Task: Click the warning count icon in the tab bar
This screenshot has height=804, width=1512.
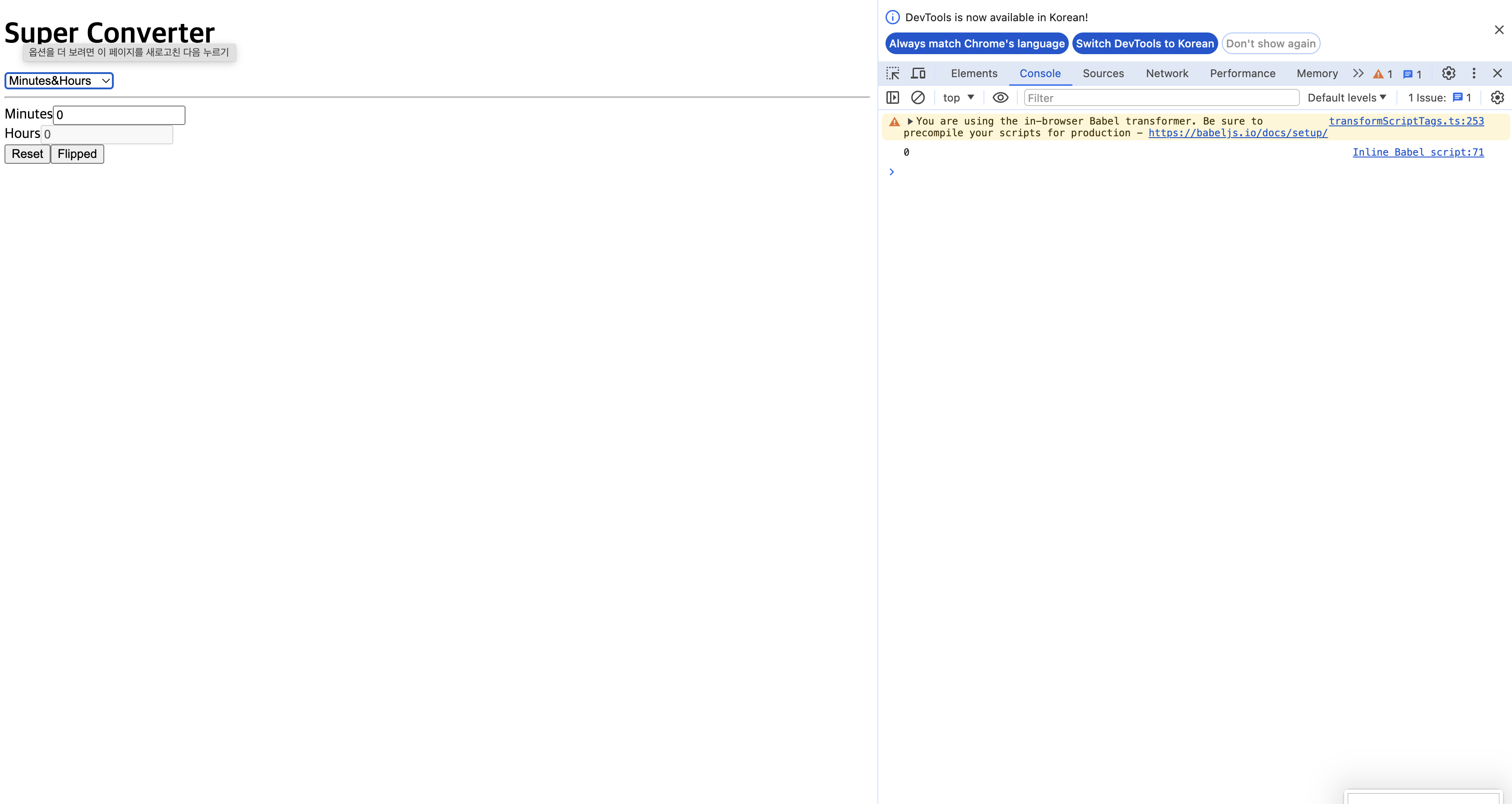Action: pos(1382,74)
